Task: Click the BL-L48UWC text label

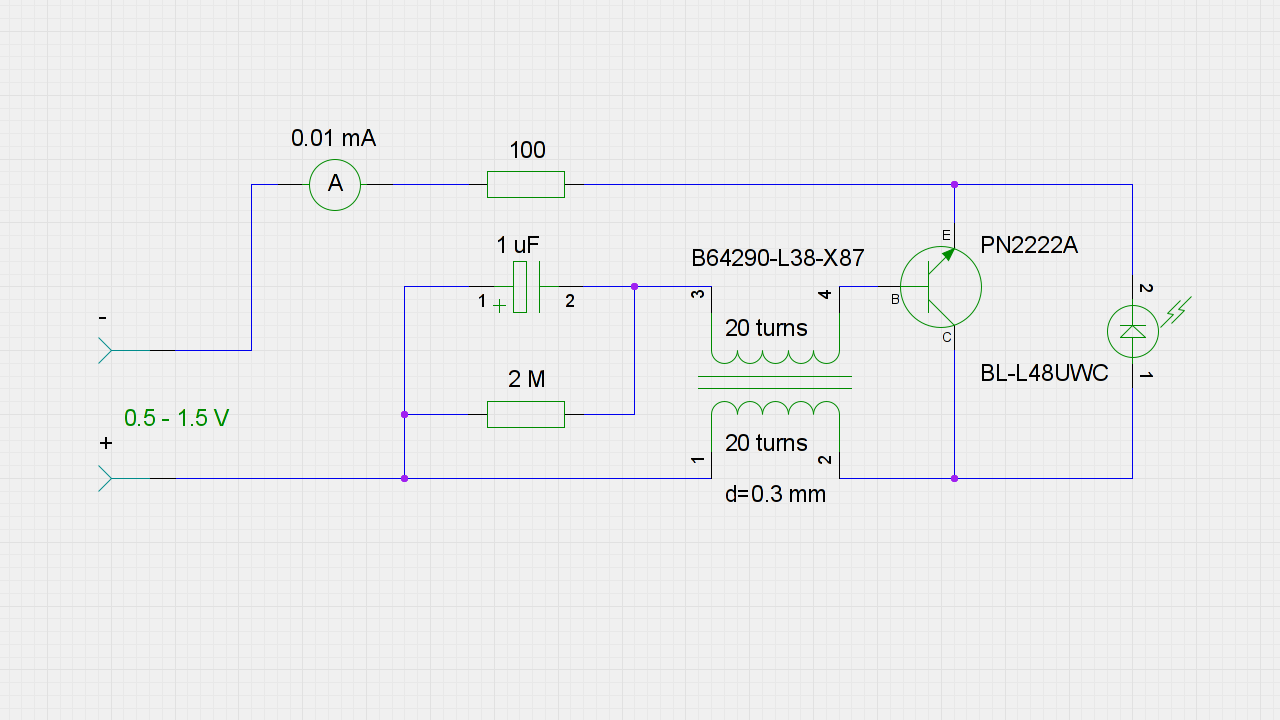Action: click(1044, 374)
